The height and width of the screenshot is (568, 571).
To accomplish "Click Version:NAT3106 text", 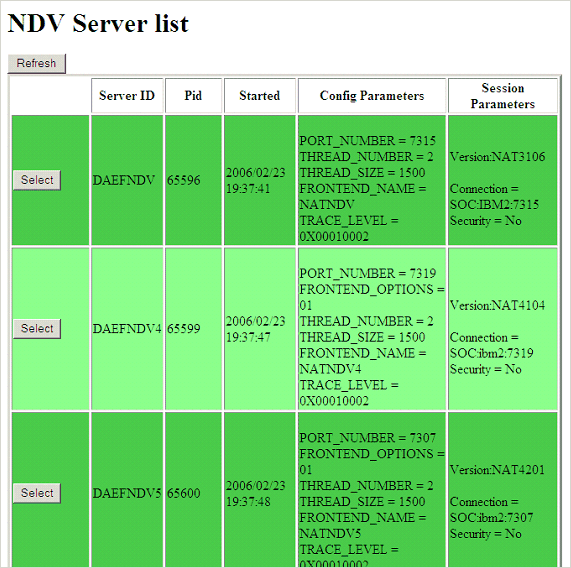I will tap(497, 157).
